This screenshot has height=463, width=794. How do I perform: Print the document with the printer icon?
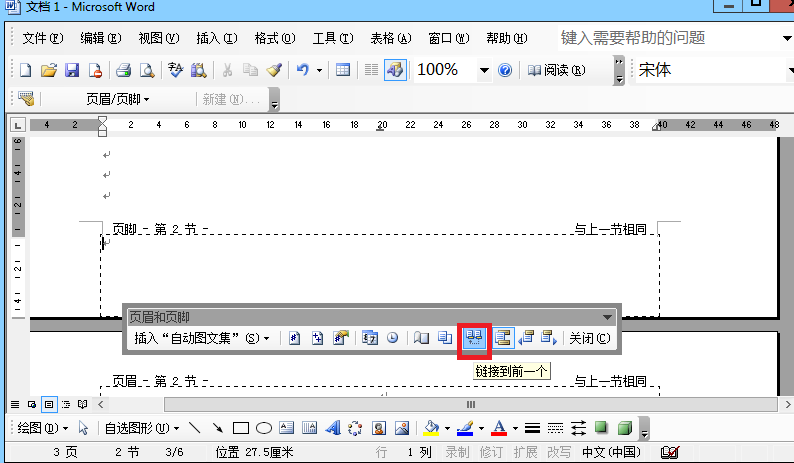tap(123, 70)
